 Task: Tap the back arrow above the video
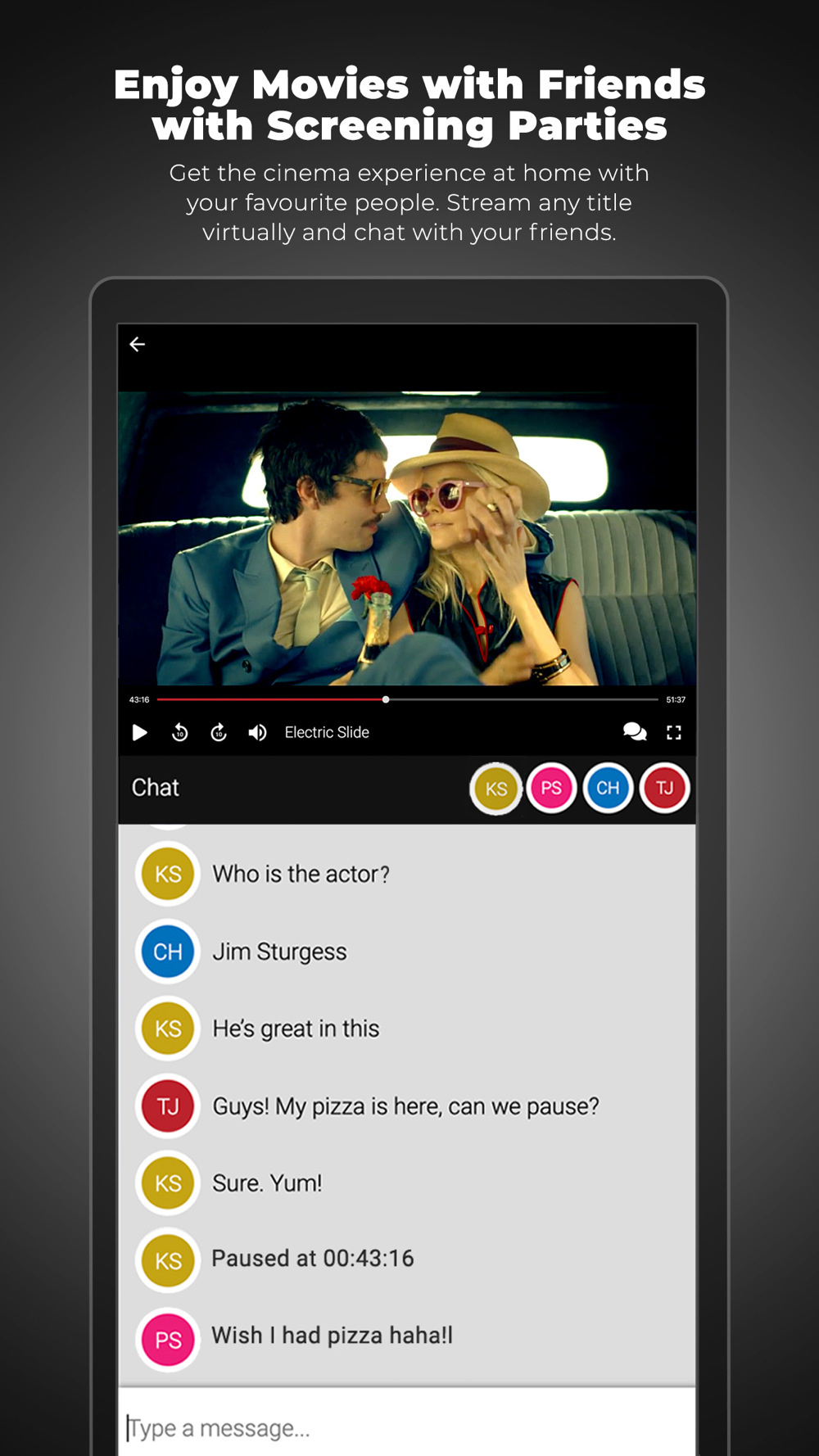click(x=138, y=344)
